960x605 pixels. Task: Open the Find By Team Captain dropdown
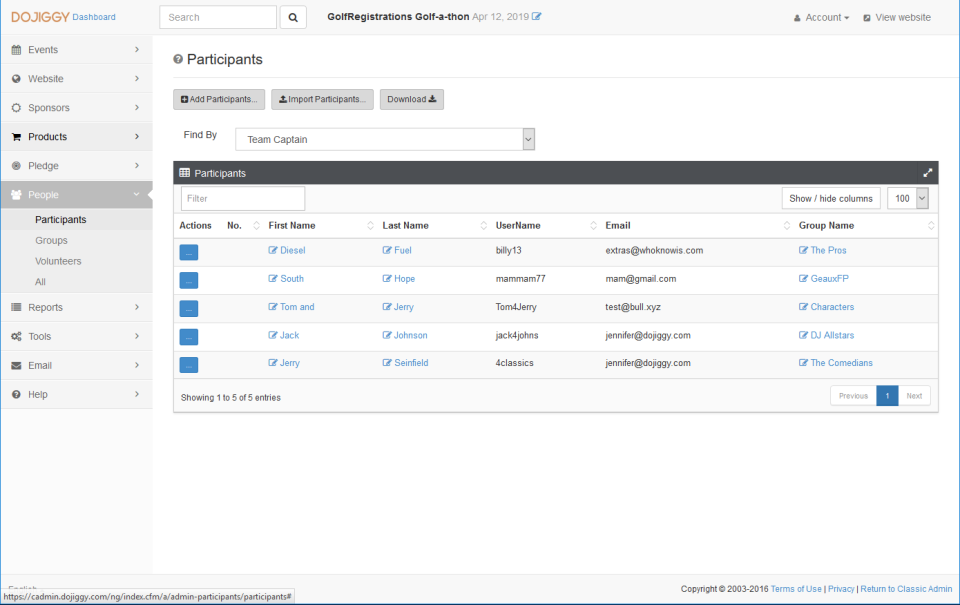coord(385,139)
